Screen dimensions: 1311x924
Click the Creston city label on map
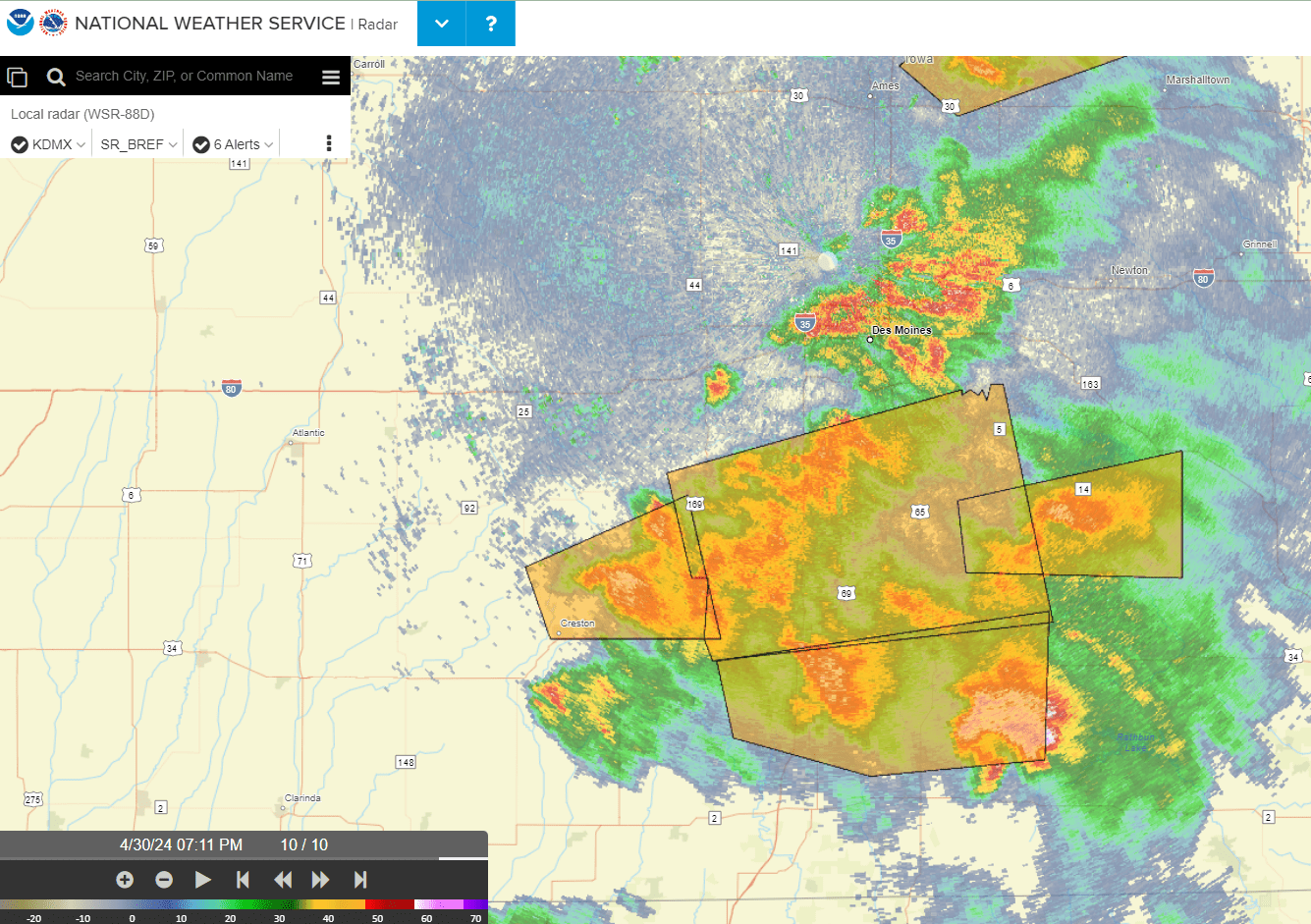pyautogui.click(x=577, y=624)
